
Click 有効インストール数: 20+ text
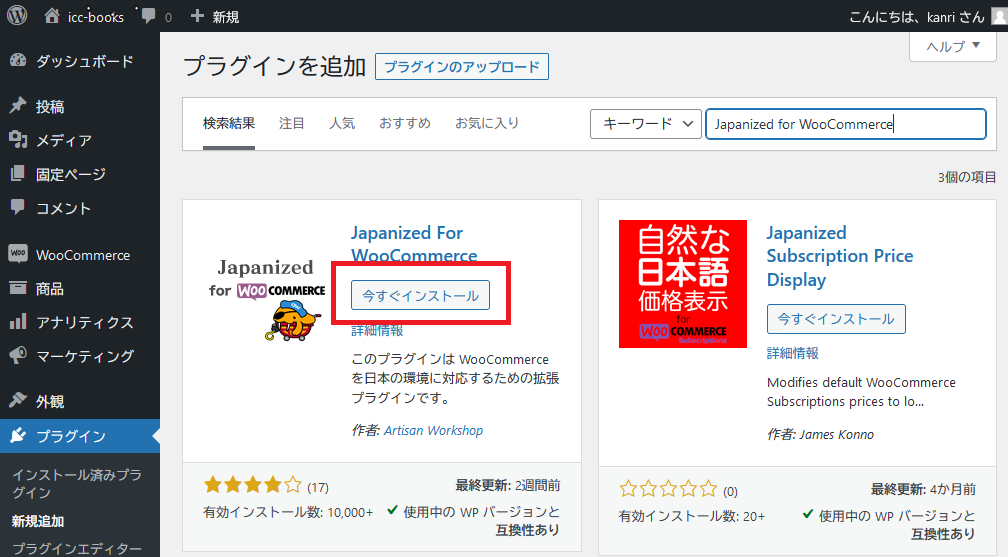[692, 516]
